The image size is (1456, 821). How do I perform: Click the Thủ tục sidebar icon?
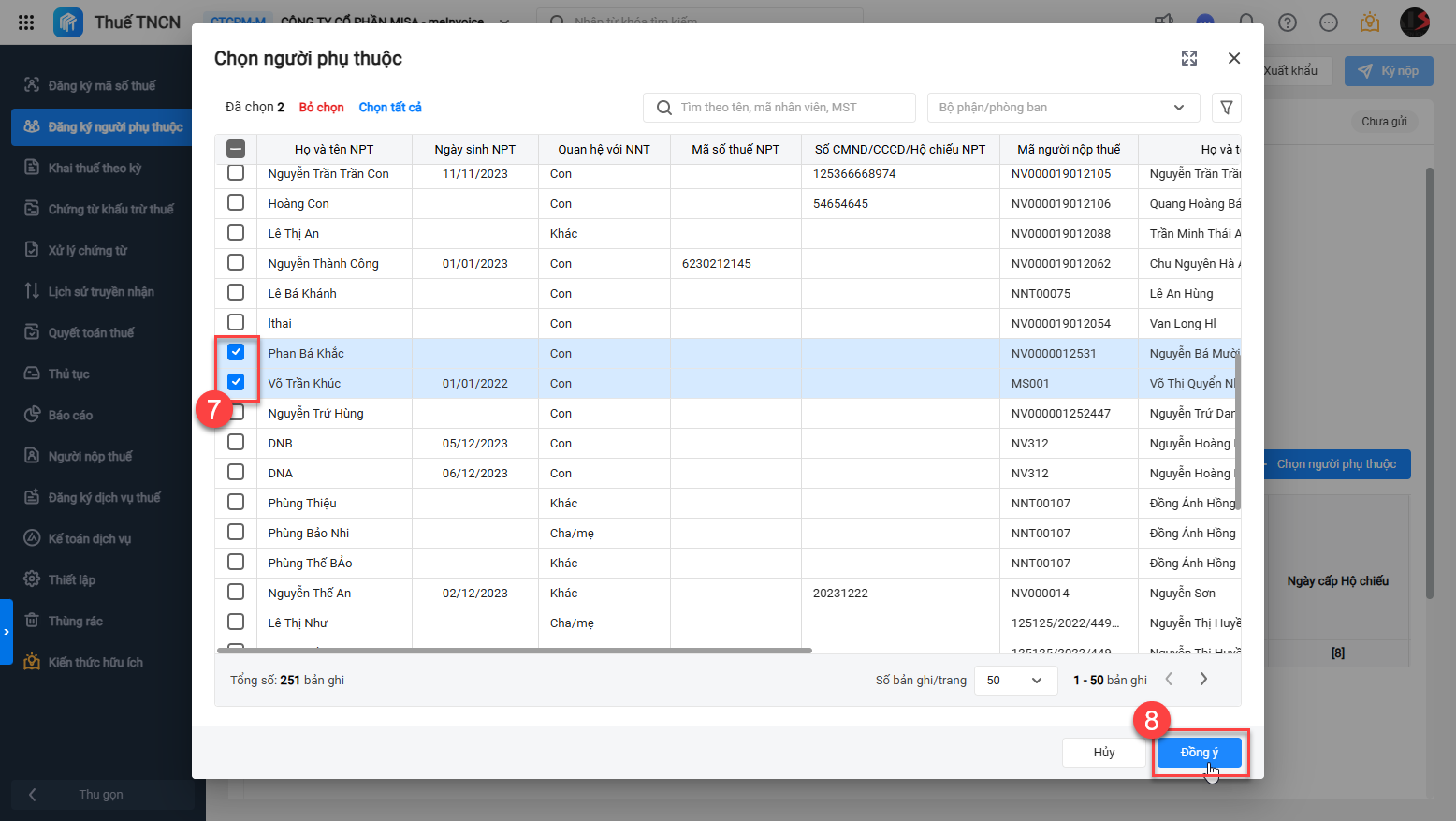[32, 374]
